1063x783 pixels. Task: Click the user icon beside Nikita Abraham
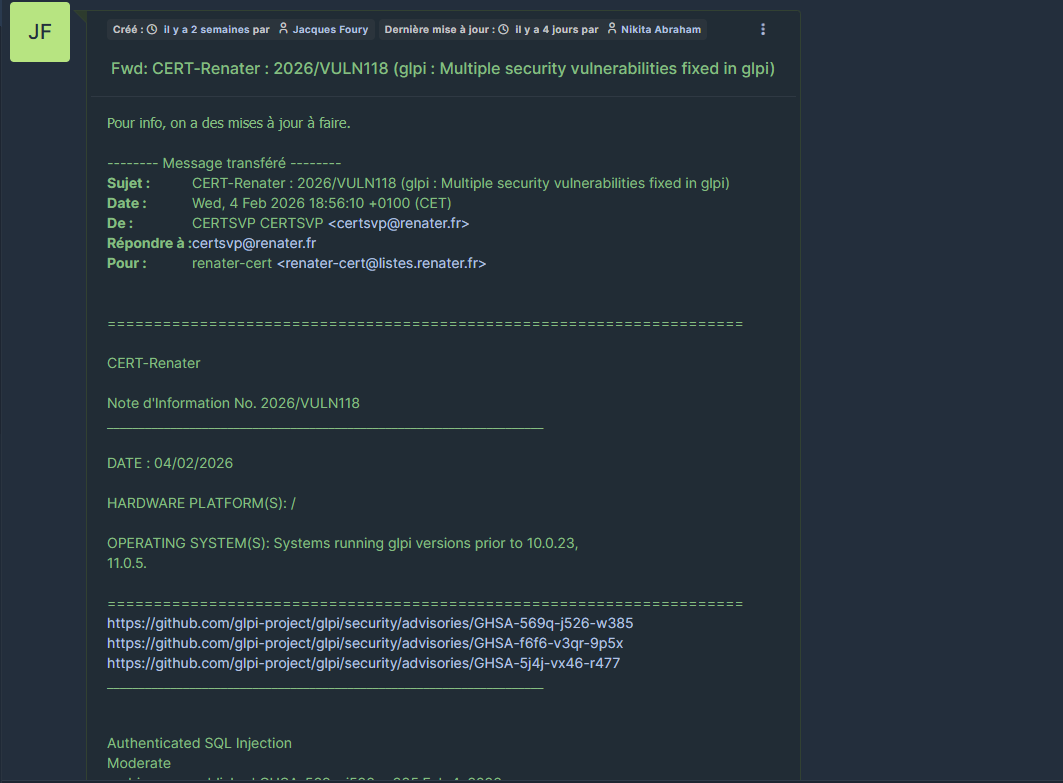pyautogui.click(x=612, y=29)
